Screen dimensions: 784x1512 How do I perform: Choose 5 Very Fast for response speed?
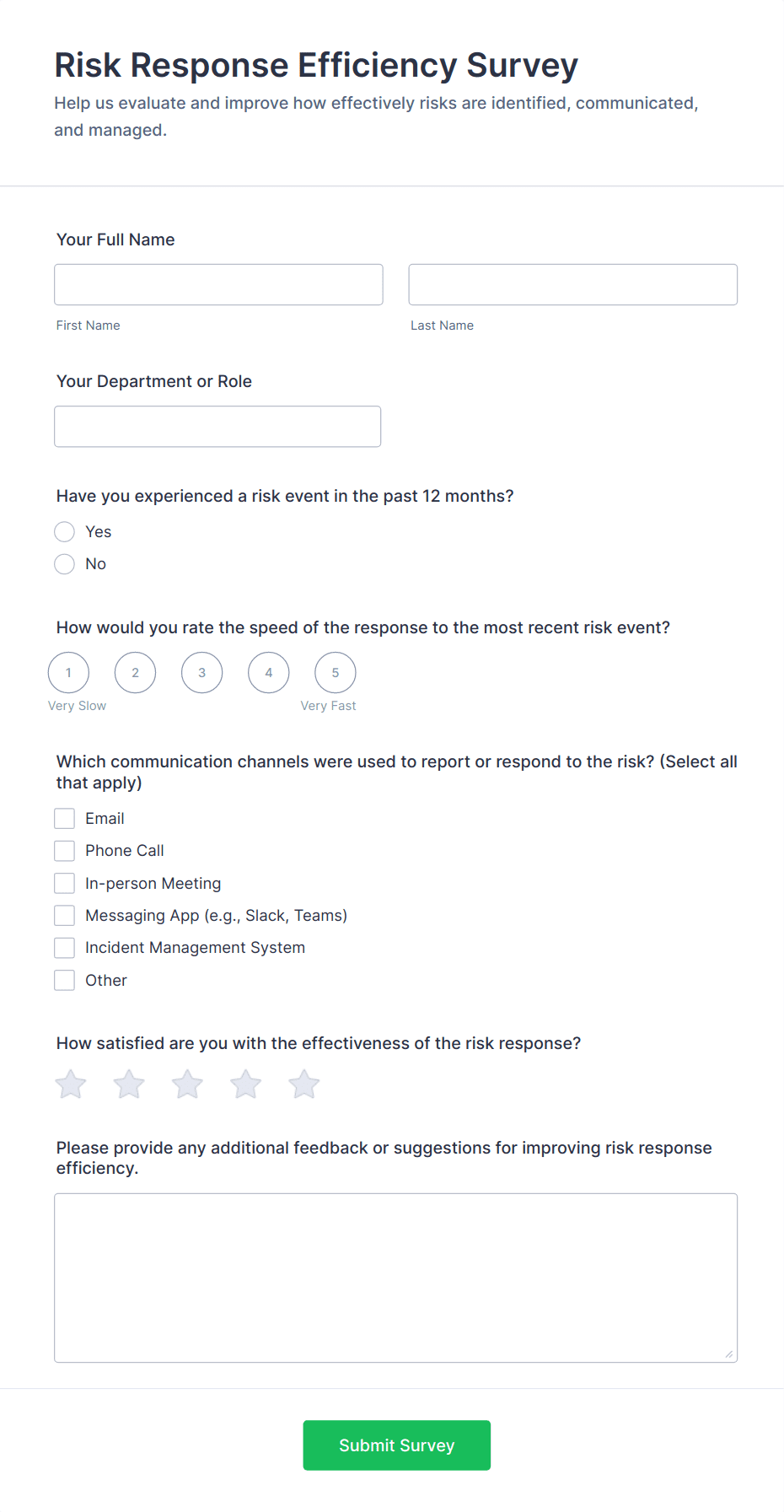pyautogui.click(x=335, y=672)
